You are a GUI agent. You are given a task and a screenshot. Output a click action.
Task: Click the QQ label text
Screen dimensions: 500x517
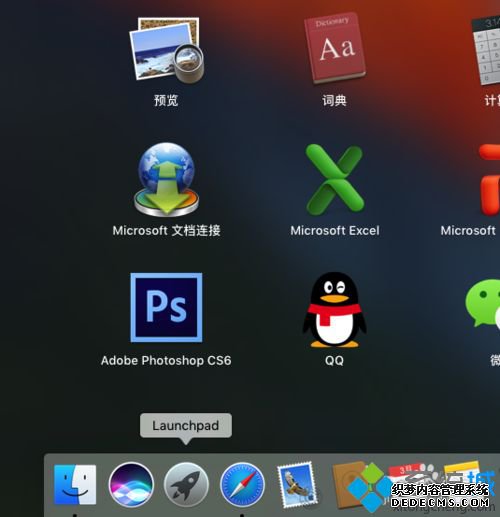click(334, 361)
